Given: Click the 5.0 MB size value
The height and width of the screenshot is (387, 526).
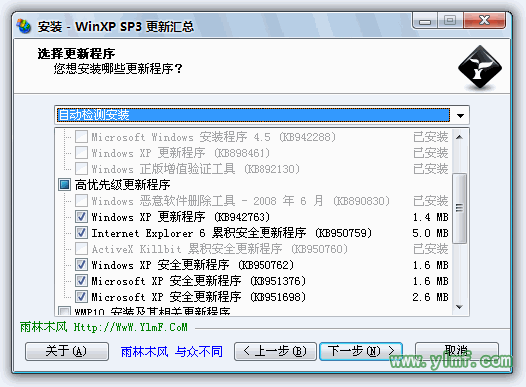Looking at the screenshot, I should 430,233.
